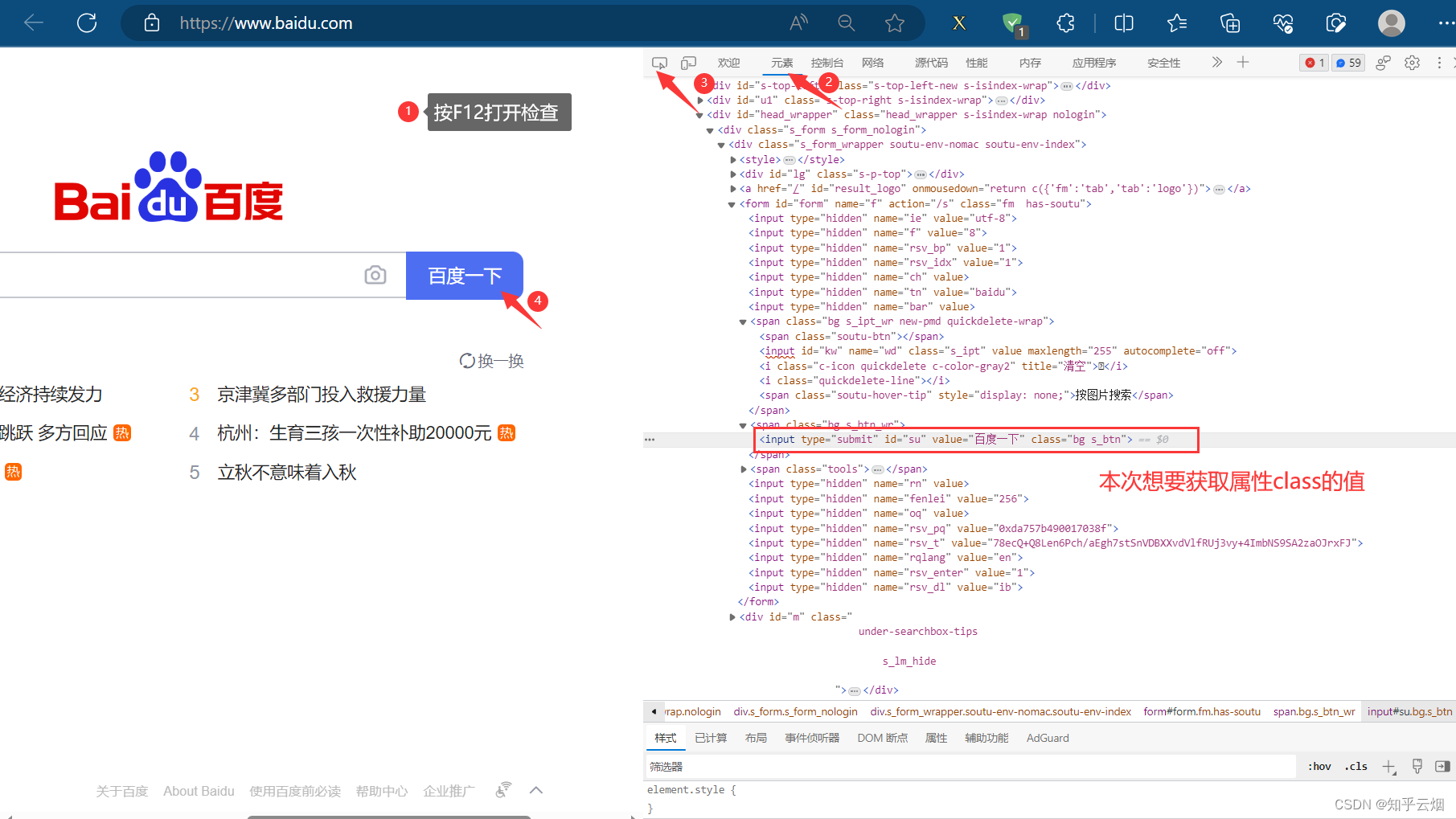Collapse the form id="form" node
Viewport: 1456px width, 819px height.
click(732, 204)
